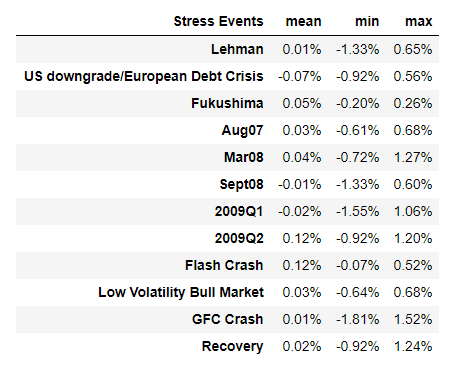Select the Recovery row label
The height and width of the screenshot is (370, 465).
[232, 346]
